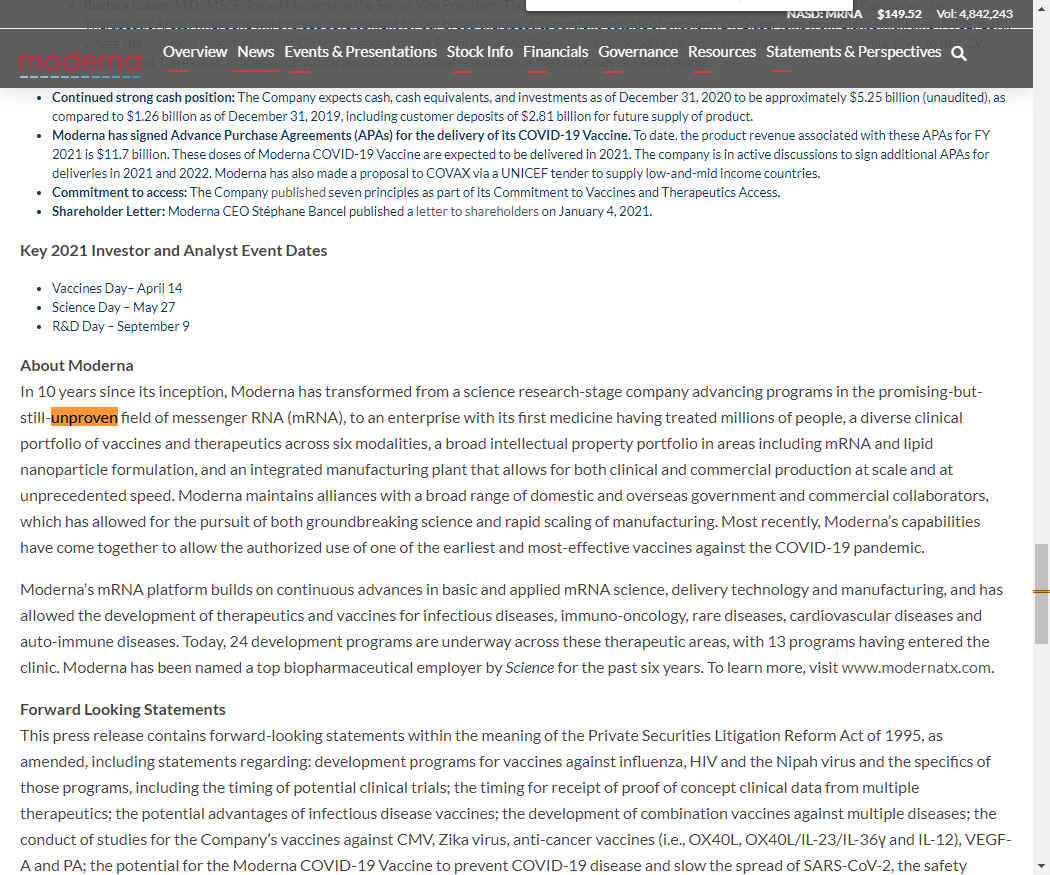
Task: Click the highlighted word 'unproven'
Action: click(x=84, y=417)
